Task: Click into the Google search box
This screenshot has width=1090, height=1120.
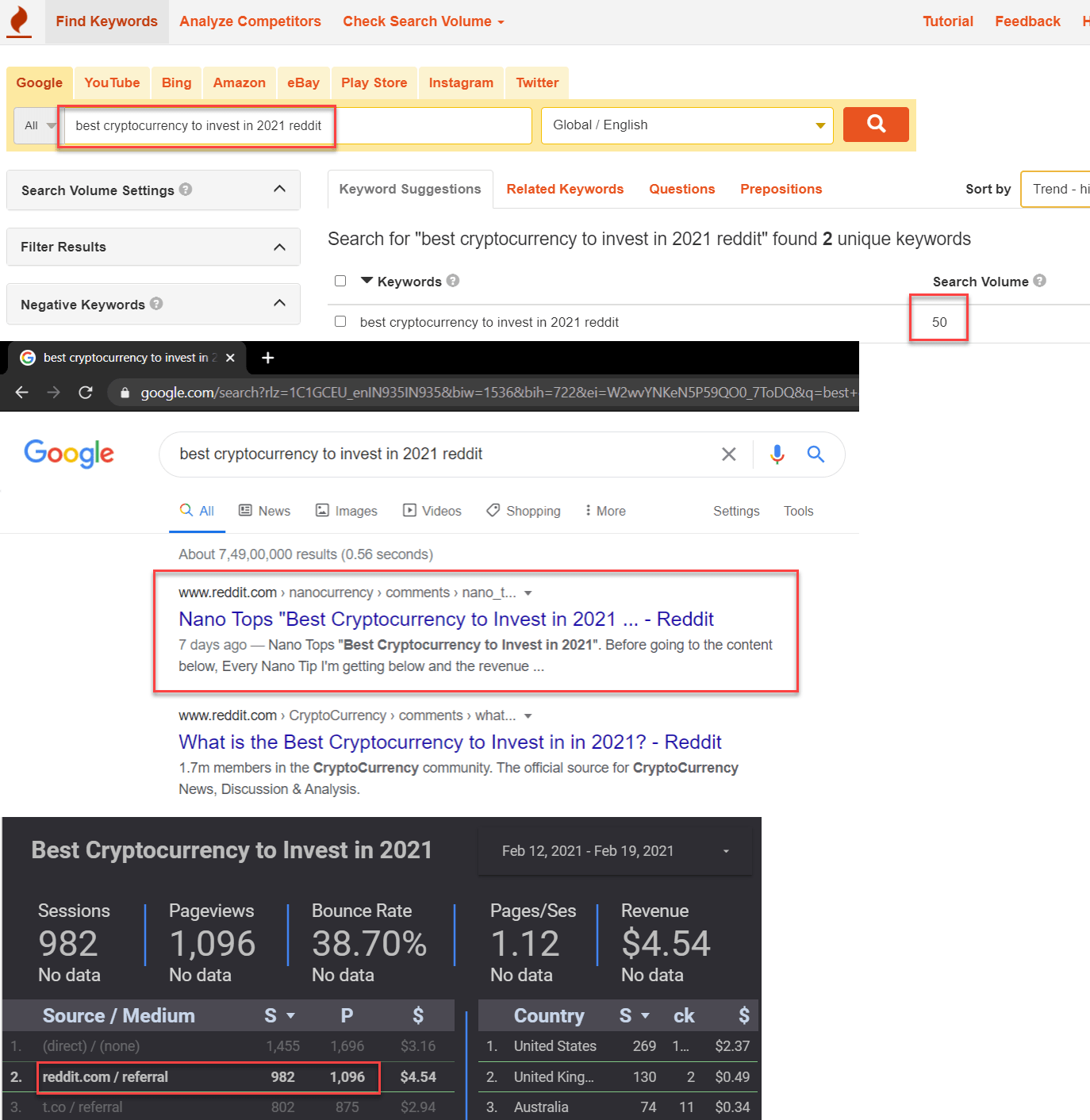Action: 444,454
